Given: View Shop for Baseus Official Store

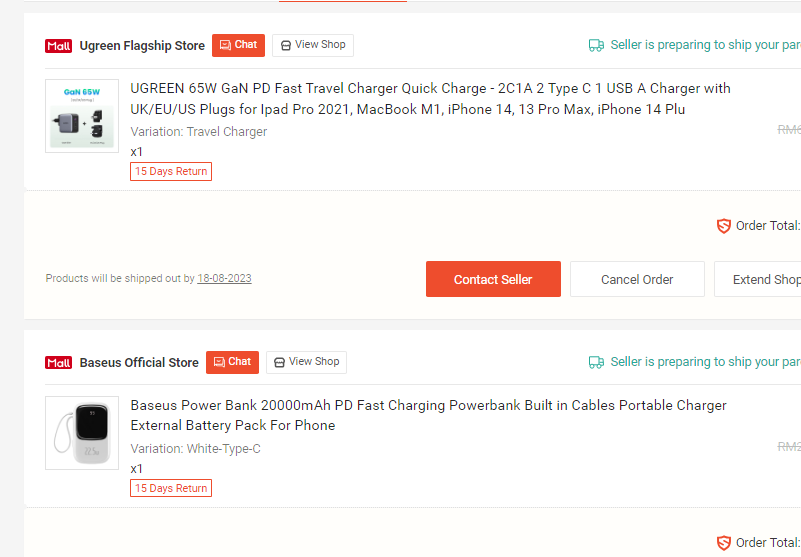Looking at the screenshot, I should click(307, 362).
